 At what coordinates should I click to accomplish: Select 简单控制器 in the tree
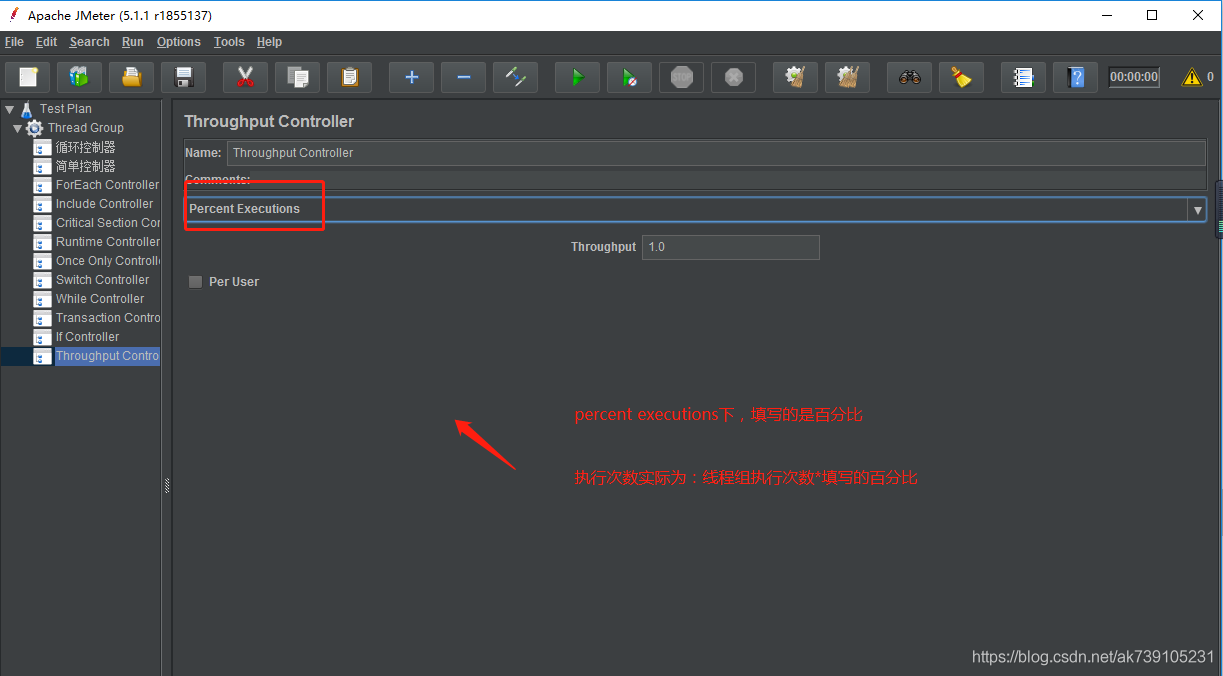coord(86,166)
